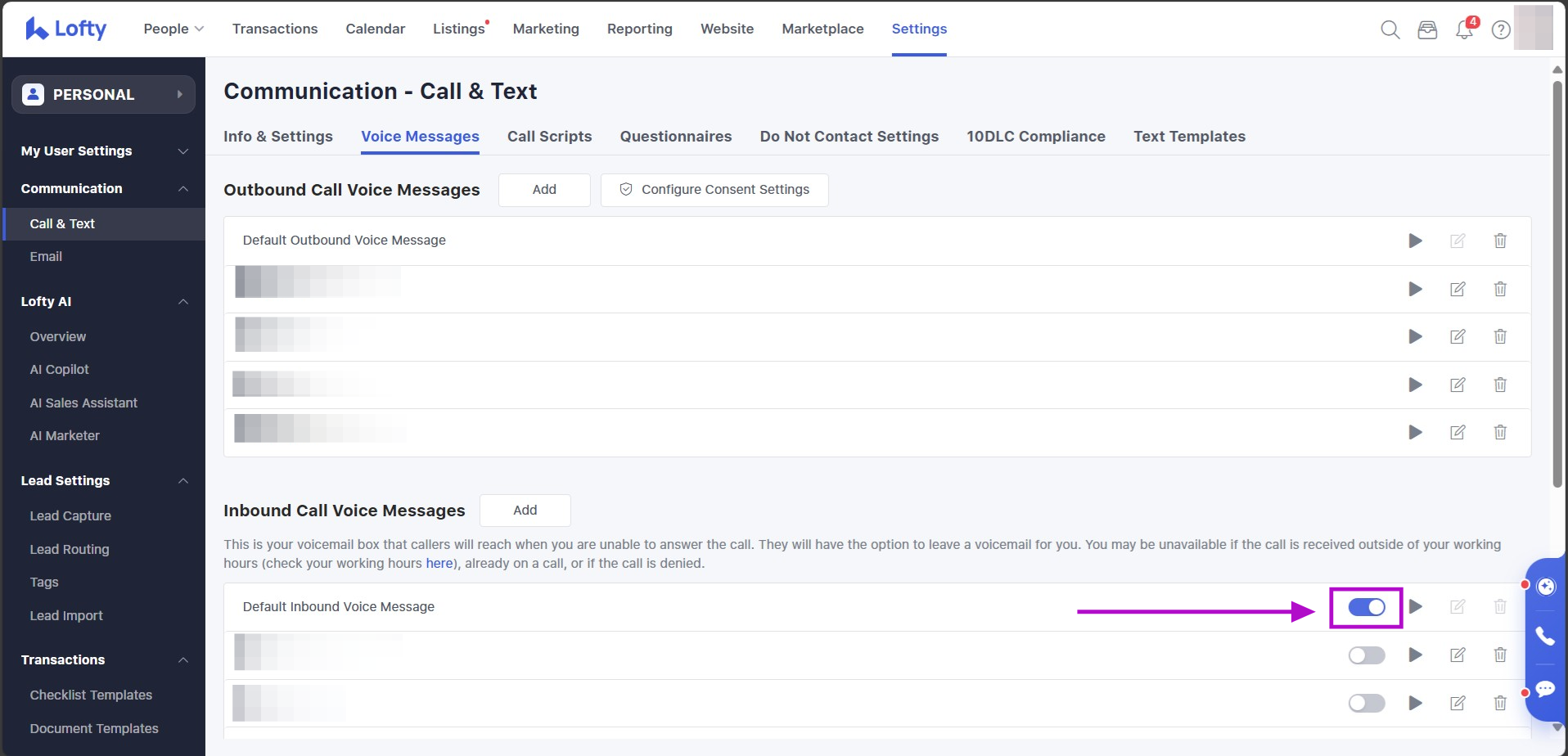This screenshot has width=1568, height=756.
Task: Expand the My User Settings section
Action: click(x=183, y=151)
